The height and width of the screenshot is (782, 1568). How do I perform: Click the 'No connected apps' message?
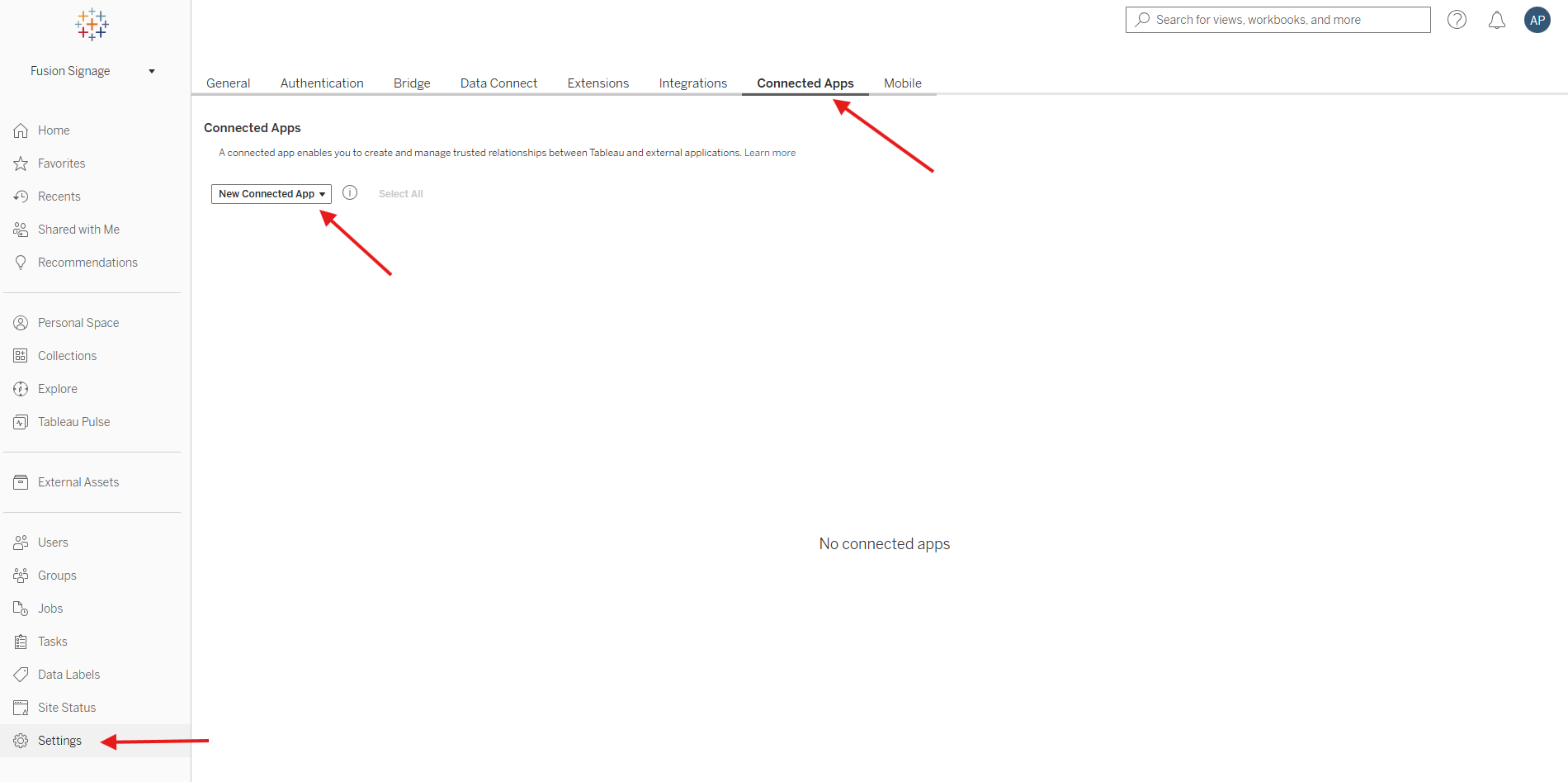tap(885, 544)
